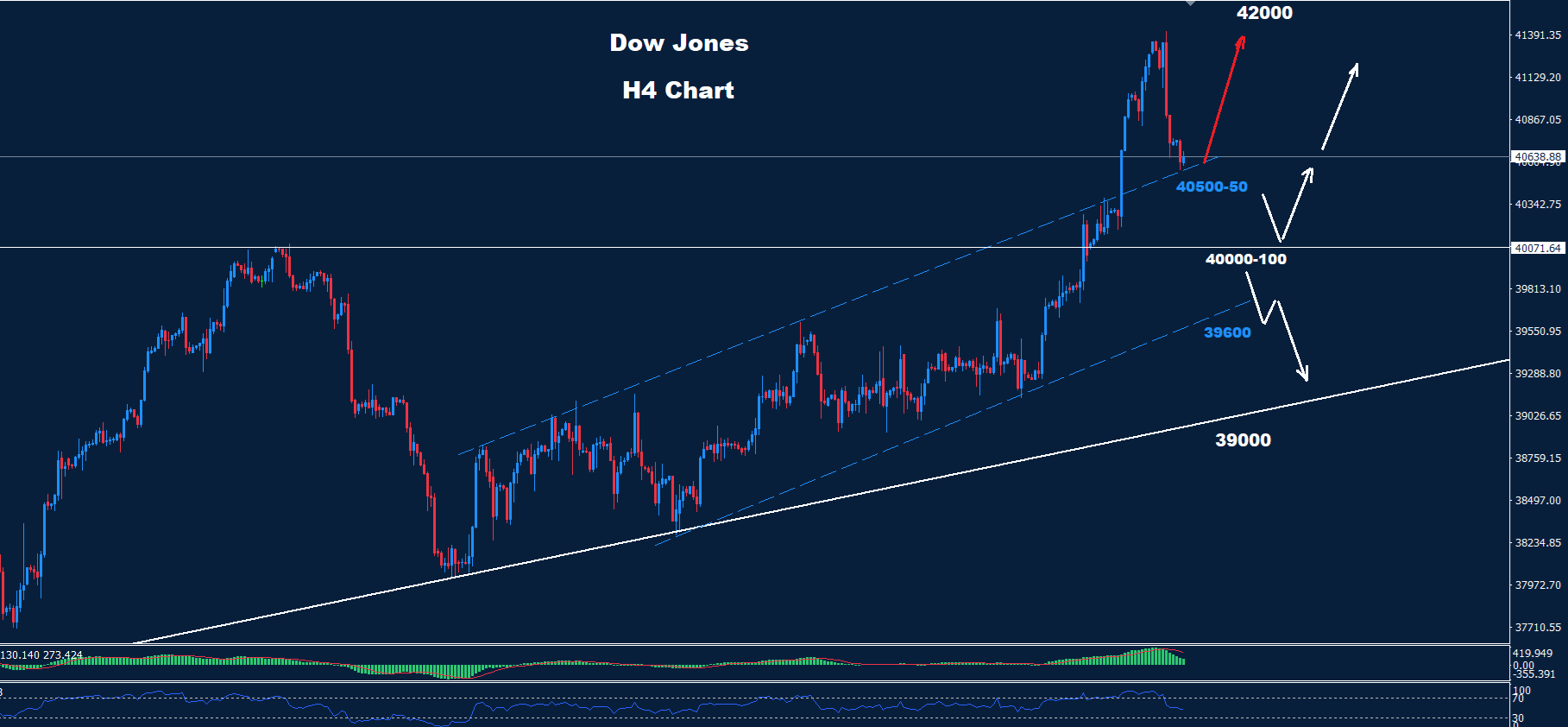Viewport: 1568px width, 727px height.
Task: Select the "H4 Chart" text label
Action: [678, 90]
